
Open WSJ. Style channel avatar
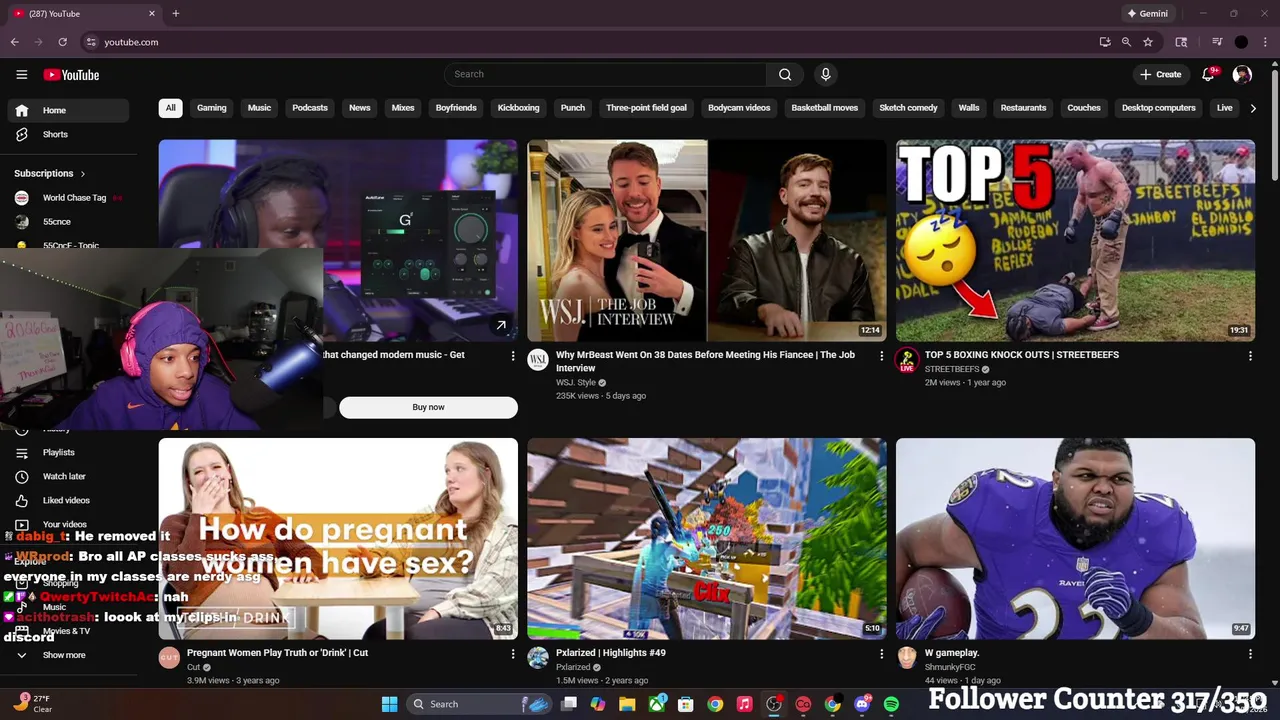[x=538, y=360]
